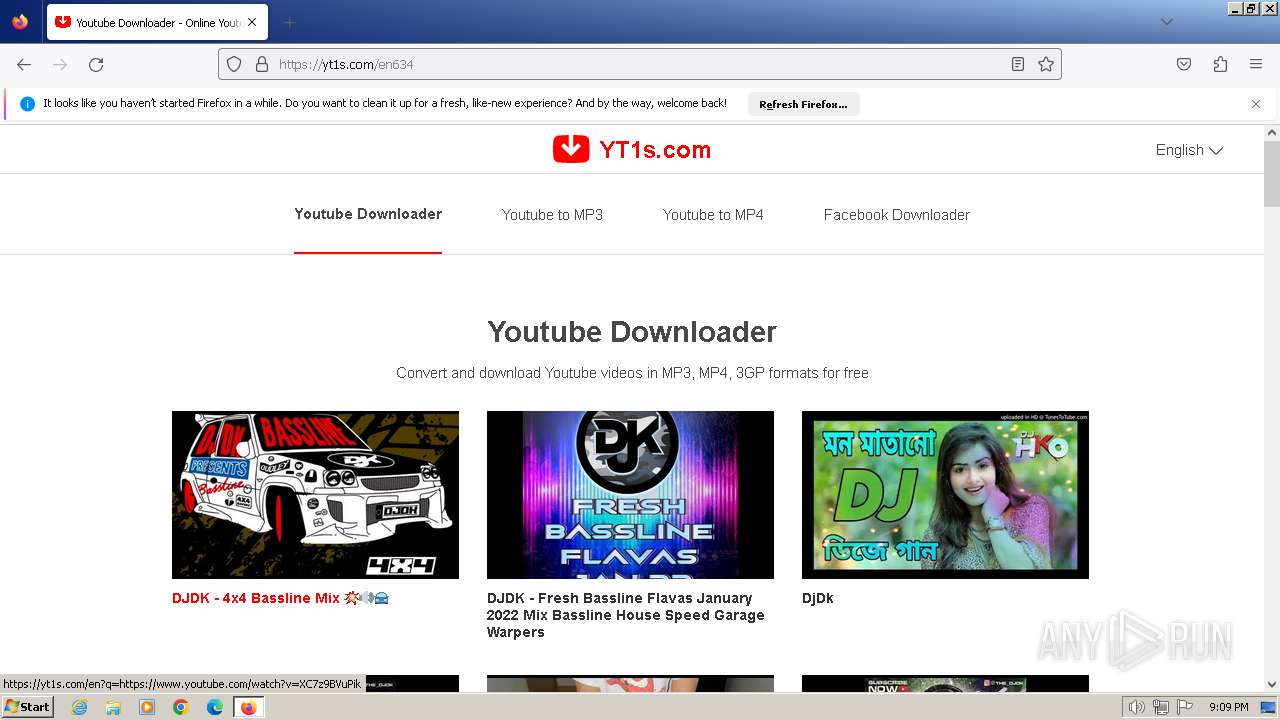Click the DJDK - 4x4 Bassline Mix title
Viewport: 1280px width, 720px height.
click(280, 598)
